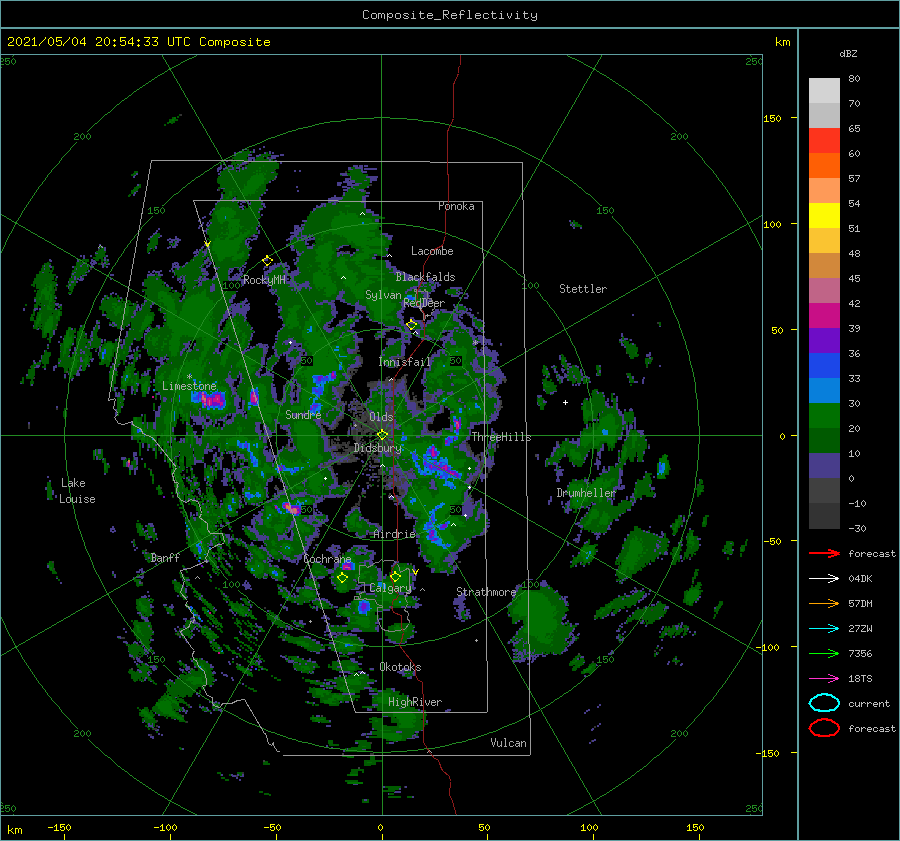
Task: Select the Olds label
Action: [381, 416]
